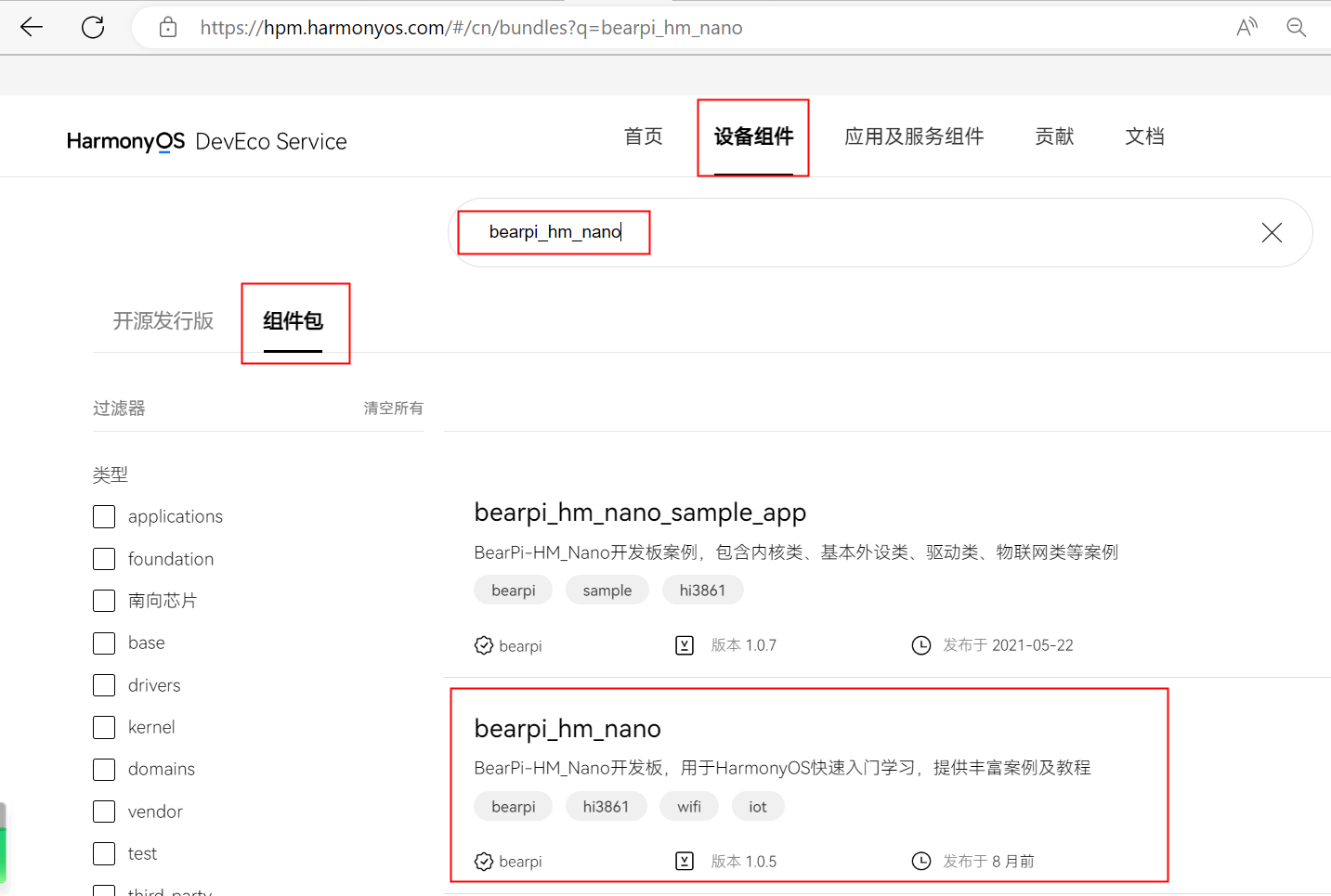Click the 版本 1.0.7 text
The width and height of the screenshot is (1331, 896).
coord(744,645)
